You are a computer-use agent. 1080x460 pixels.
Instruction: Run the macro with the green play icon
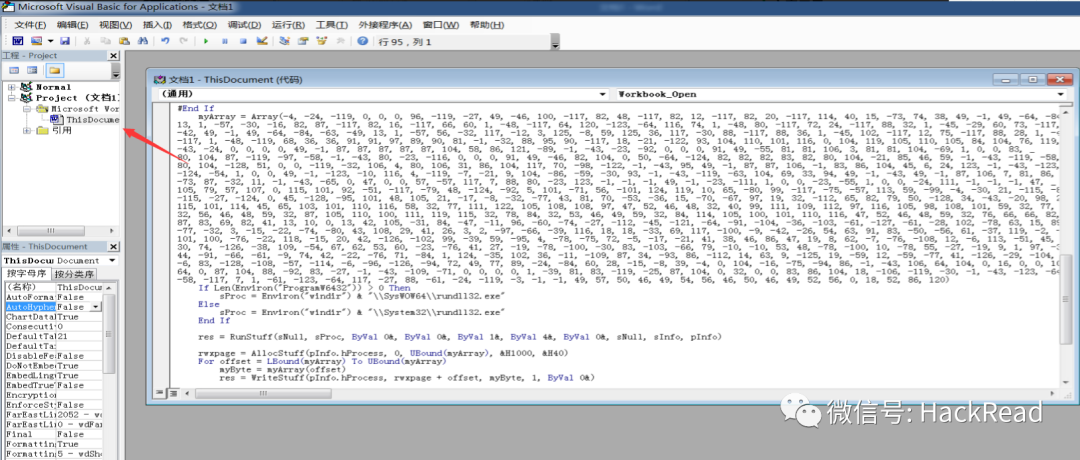(206, 41)
